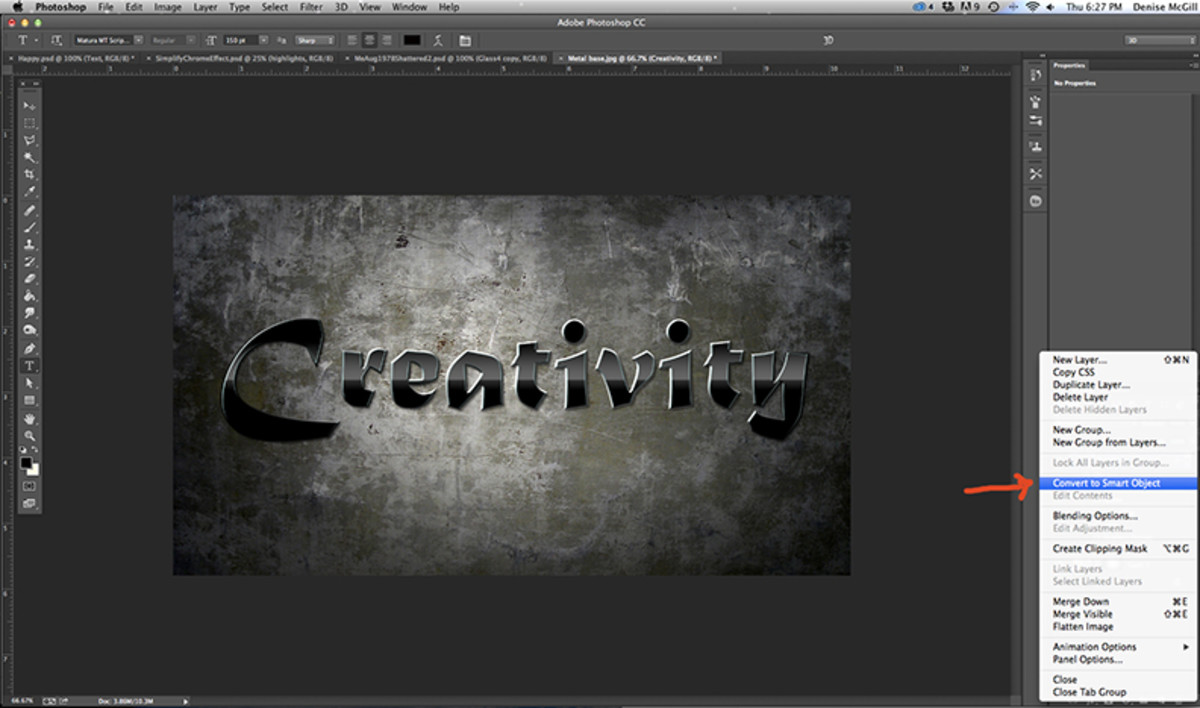
Task: Switch to Happy.psd document tab
Action: pos(70,58)
